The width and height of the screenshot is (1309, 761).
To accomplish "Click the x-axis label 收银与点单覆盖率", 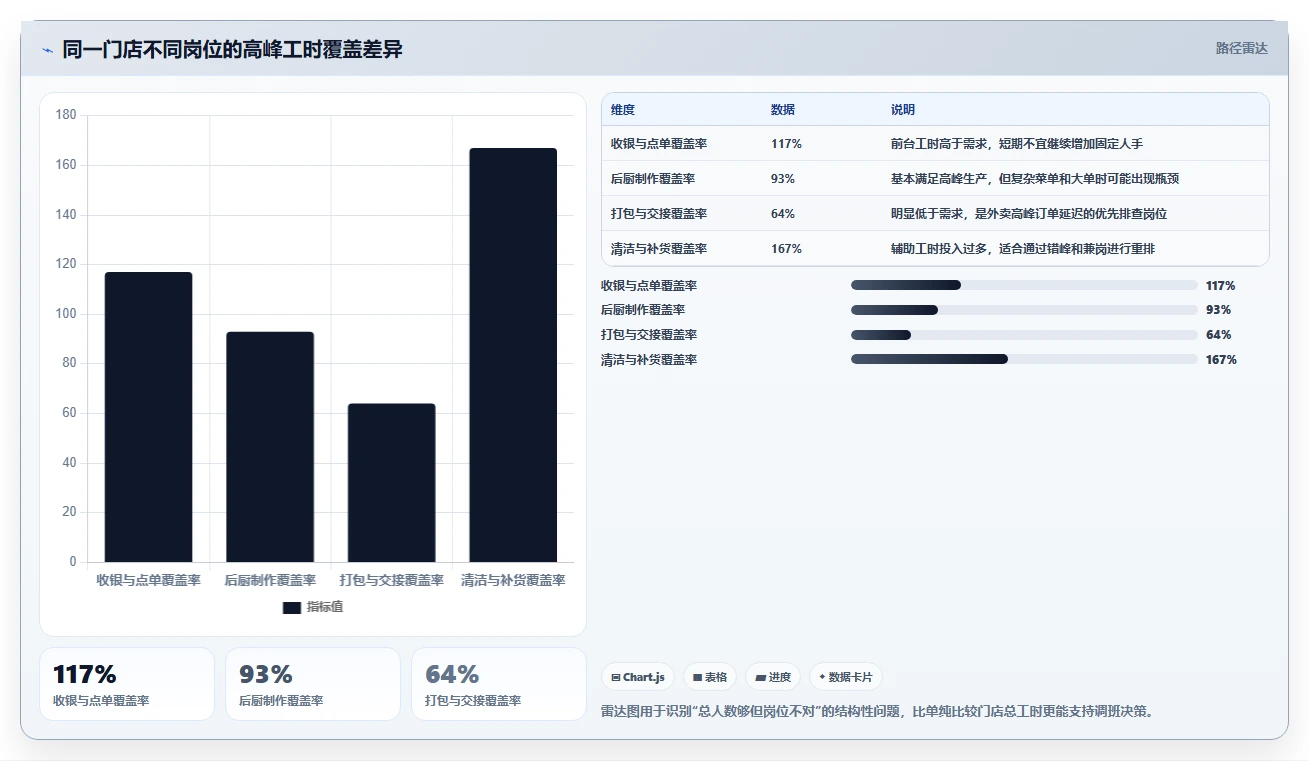I will point(148,580).
